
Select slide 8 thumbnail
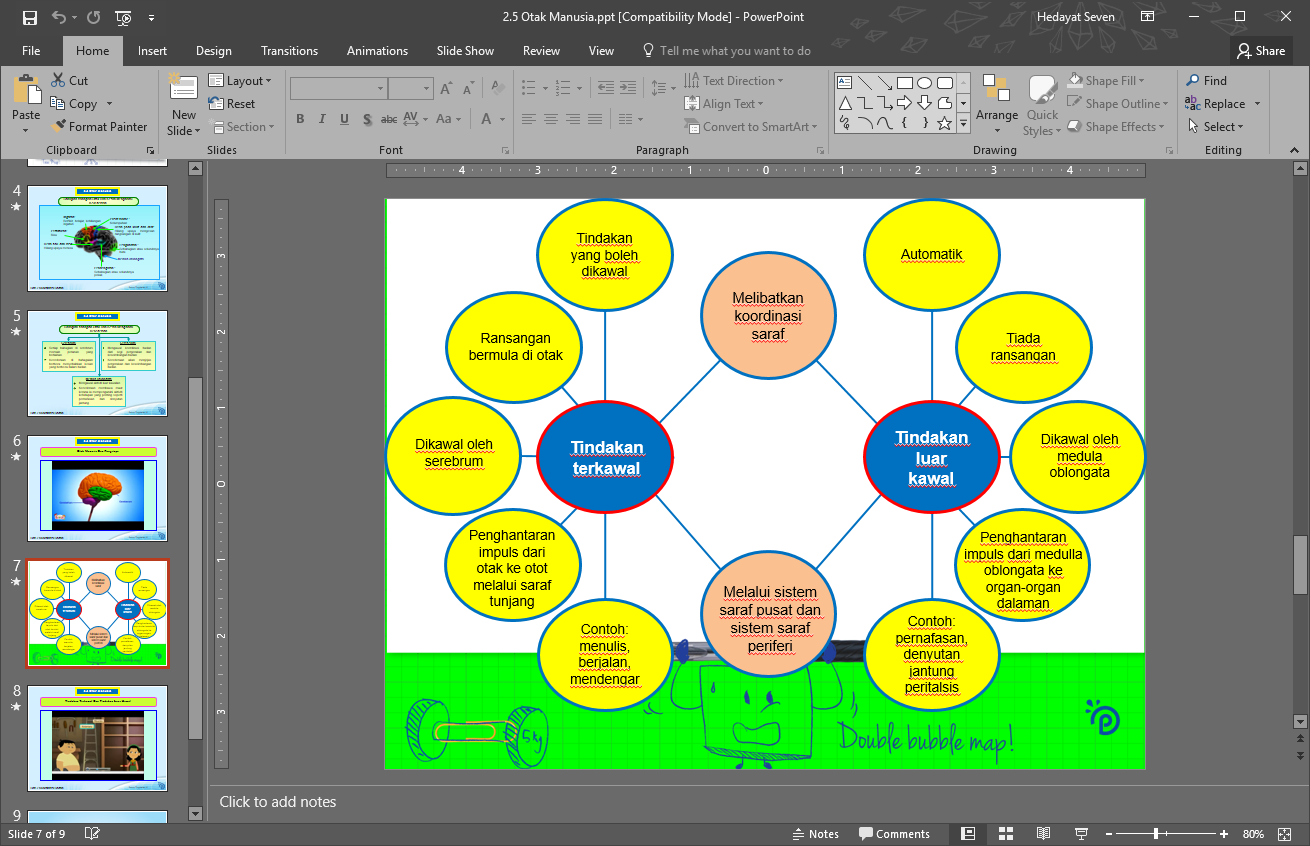pyautogui.click(x=97, y=738)
